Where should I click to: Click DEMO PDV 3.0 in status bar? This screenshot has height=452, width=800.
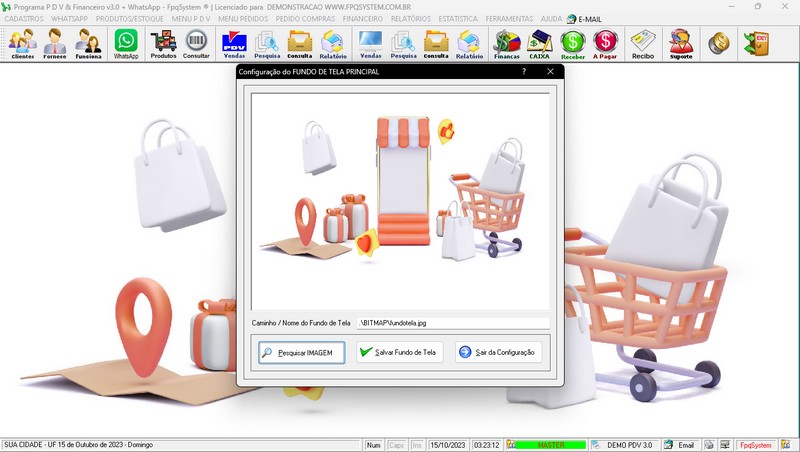[630, 445]
